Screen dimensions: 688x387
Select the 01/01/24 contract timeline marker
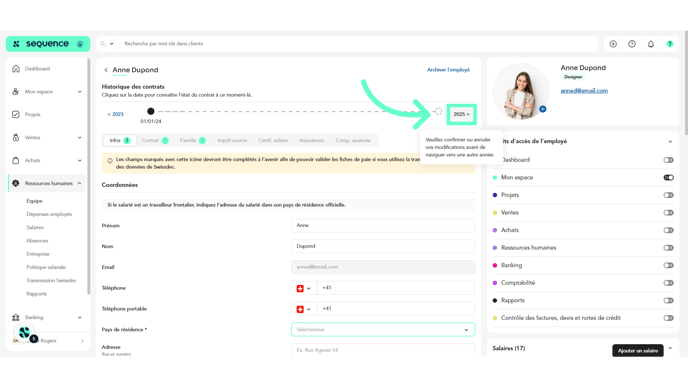pyautogui.click(x=150, y=111)
